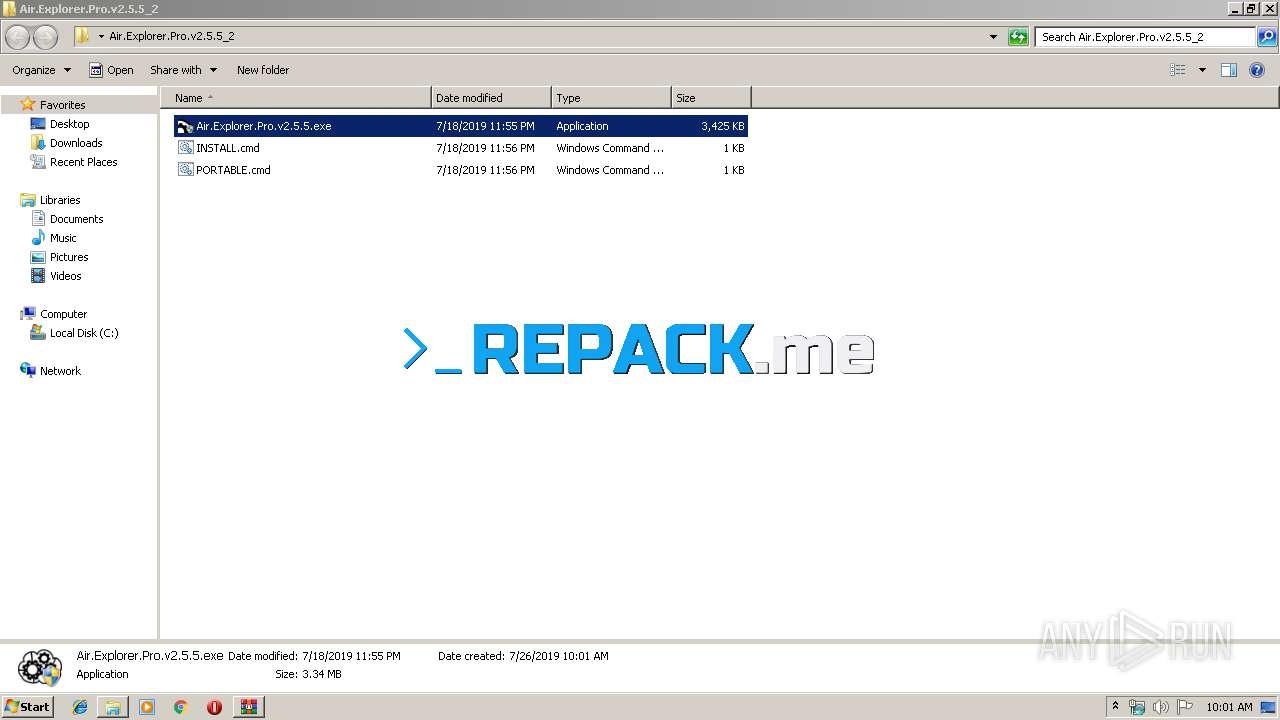Open Google Chrome from the taskbar
Viewport: 1280px width, 720px height.
180,707
